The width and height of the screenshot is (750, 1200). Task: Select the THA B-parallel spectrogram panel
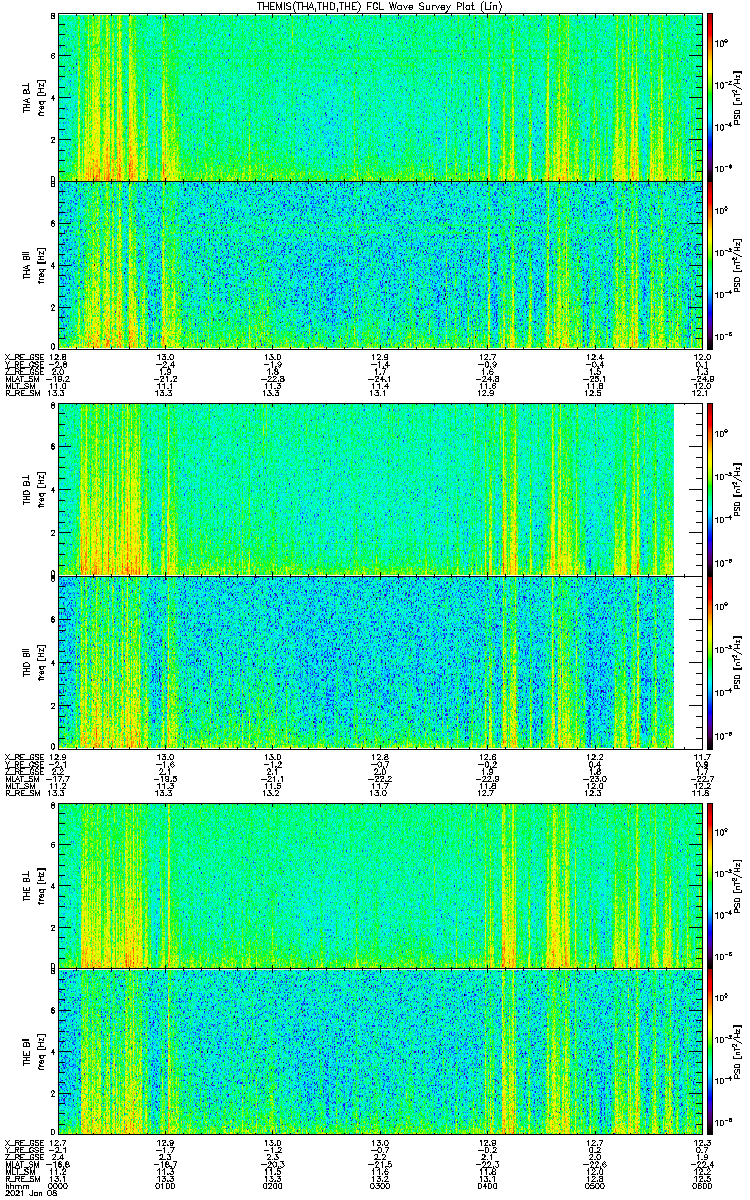382,264
